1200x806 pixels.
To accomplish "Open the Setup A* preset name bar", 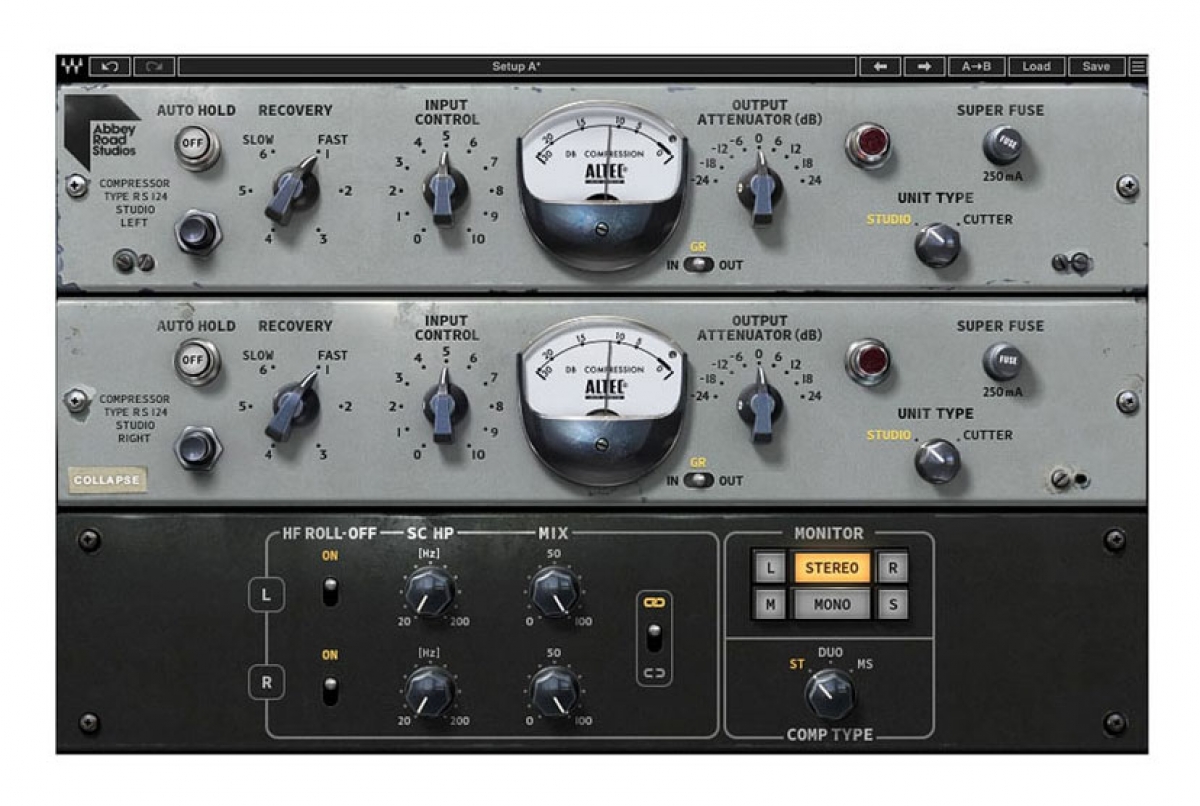I will 516,67.
